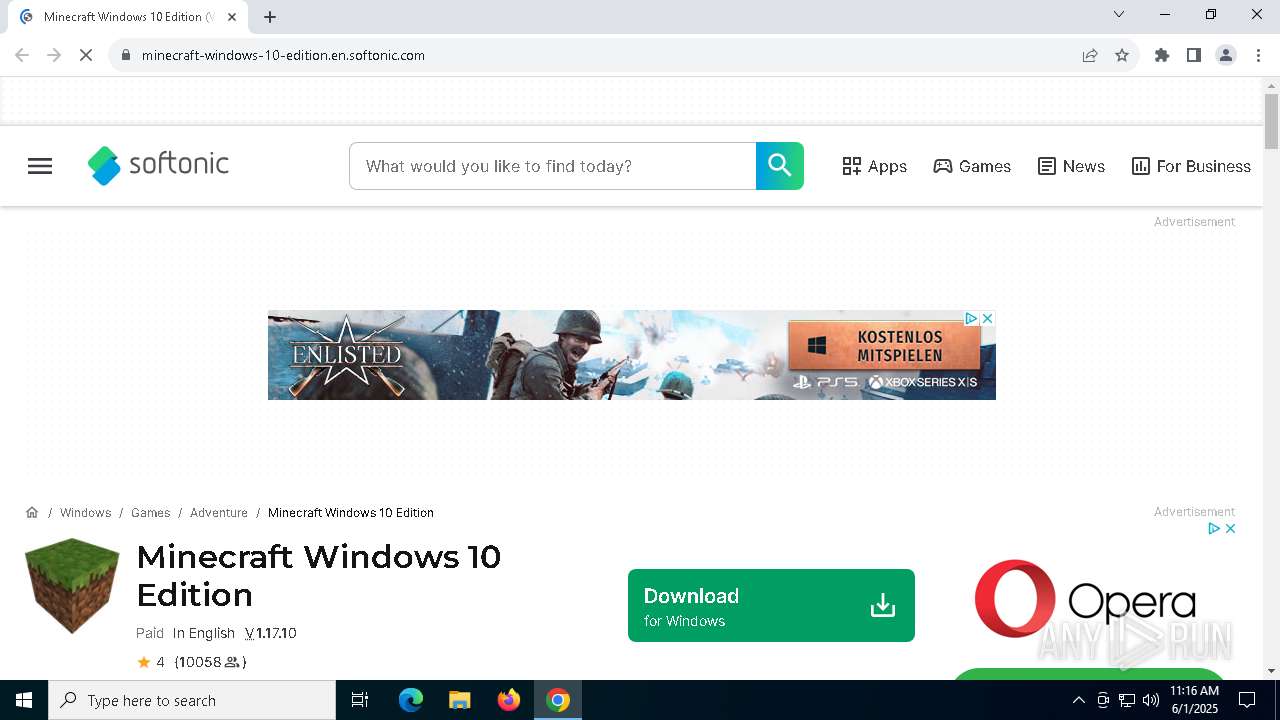Open the News section
This screenshot has width=1280, height=720.
pos(1071,166)
